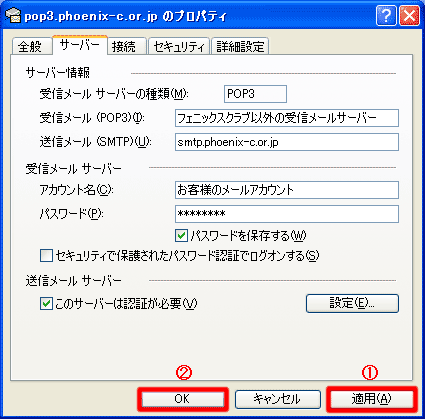Click the mail account icon in the title bar
This screenshot has width=425, height=419.
tap(13, 15)
